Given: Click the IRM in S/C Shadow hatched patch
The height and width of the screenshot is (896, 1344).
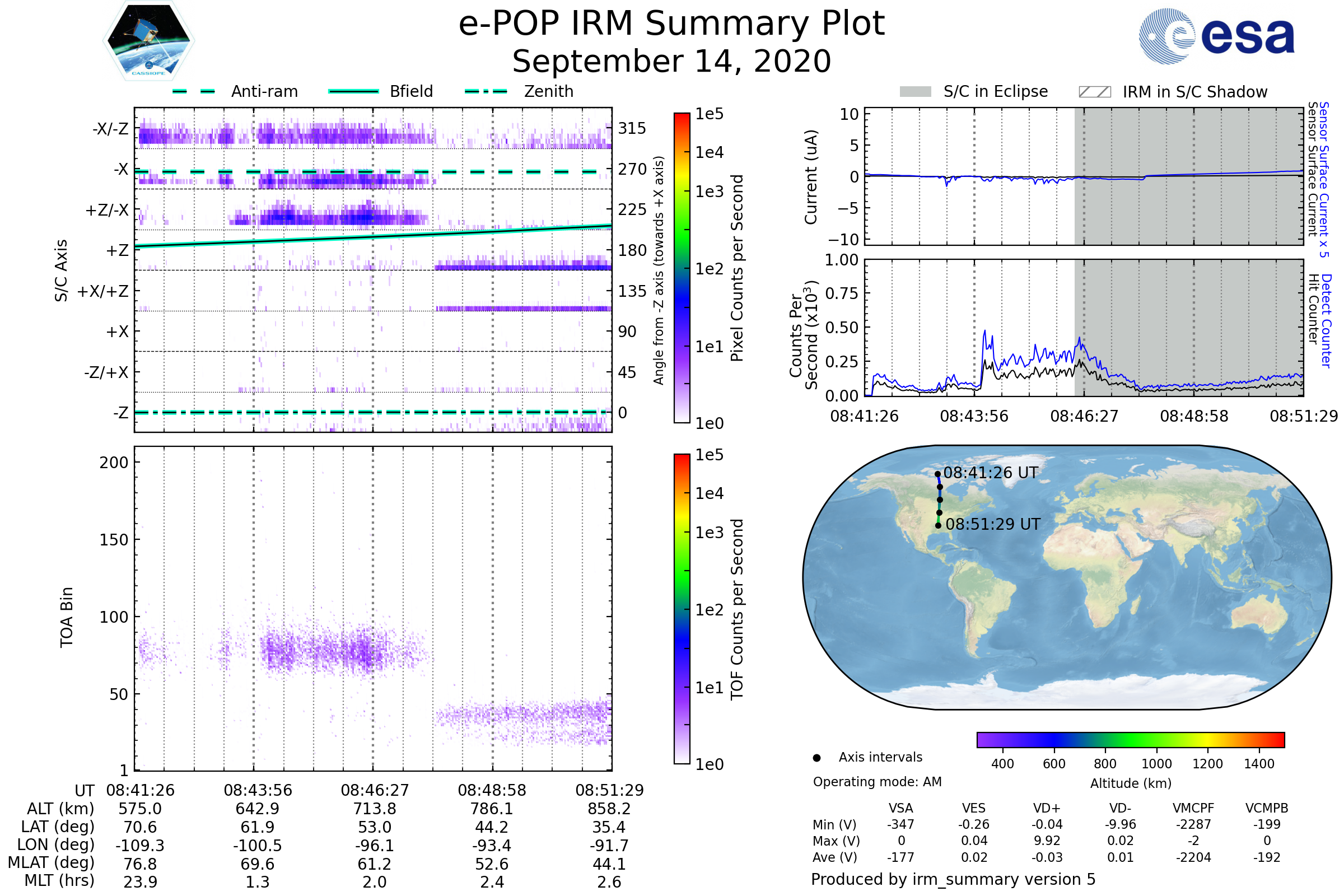Looking at the screenshot, I should click(x=1094, y=92).
